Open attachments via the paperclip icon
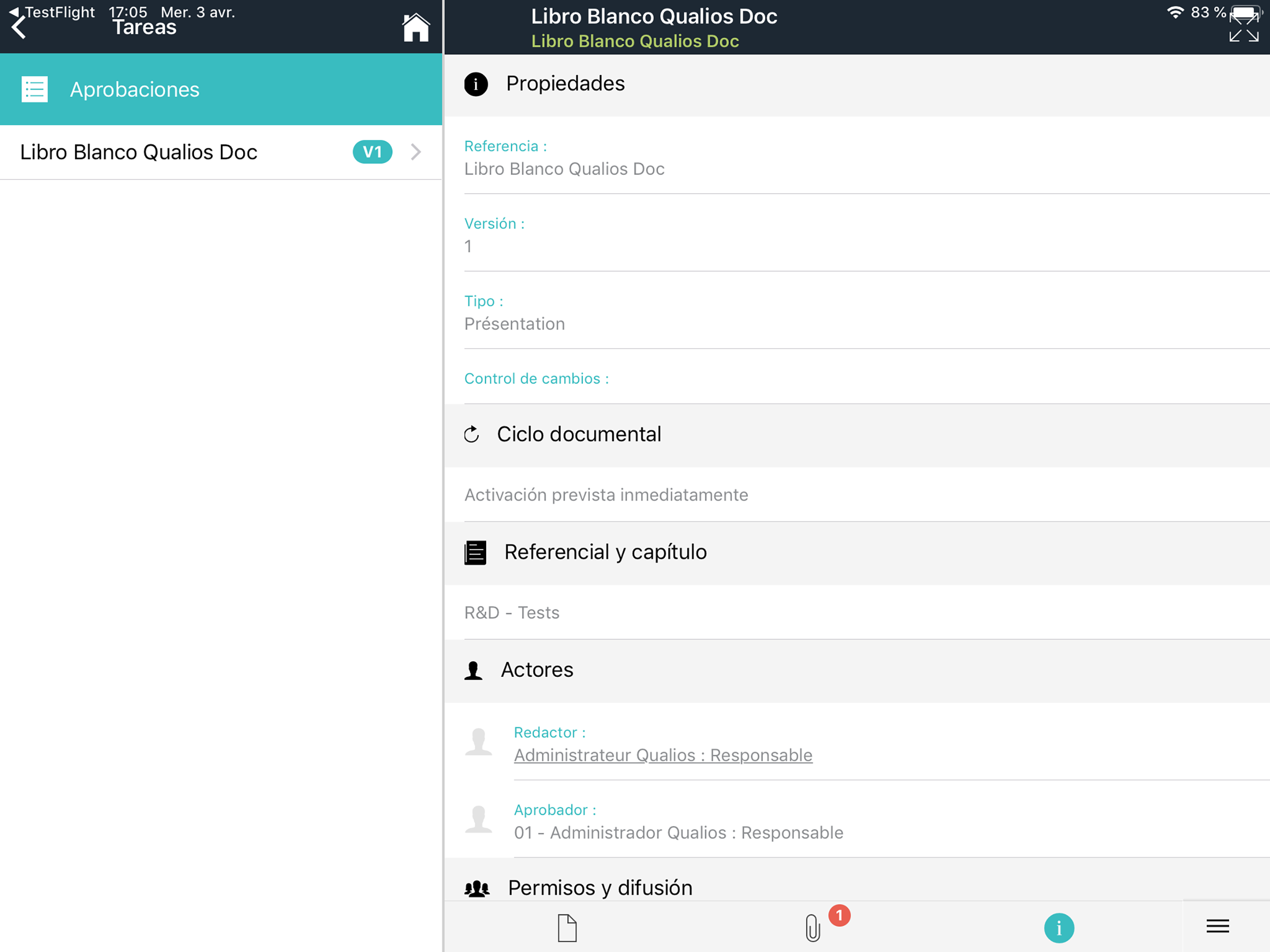Viewport: 1270px width, 952px height. click(x=813, y=927)
